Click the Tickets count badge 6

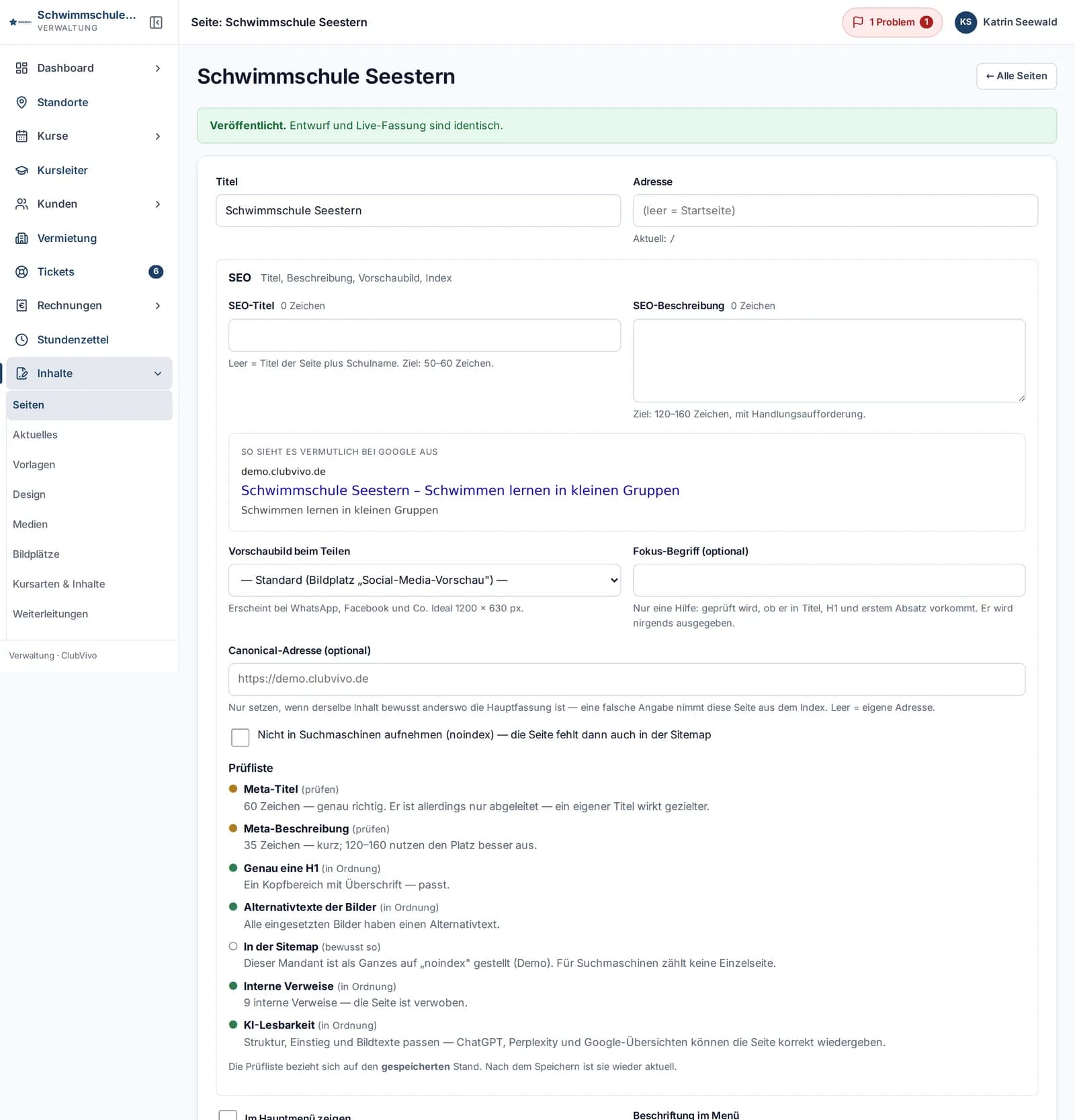(156, 271)
